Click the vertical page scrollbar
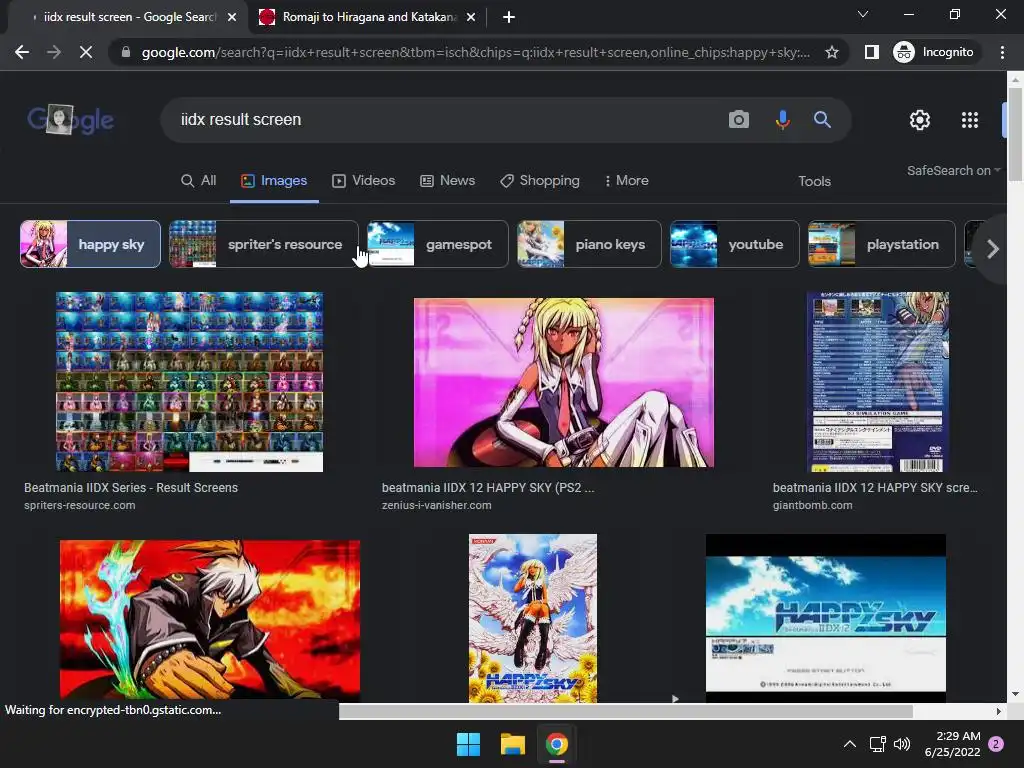 (1015, 134)
